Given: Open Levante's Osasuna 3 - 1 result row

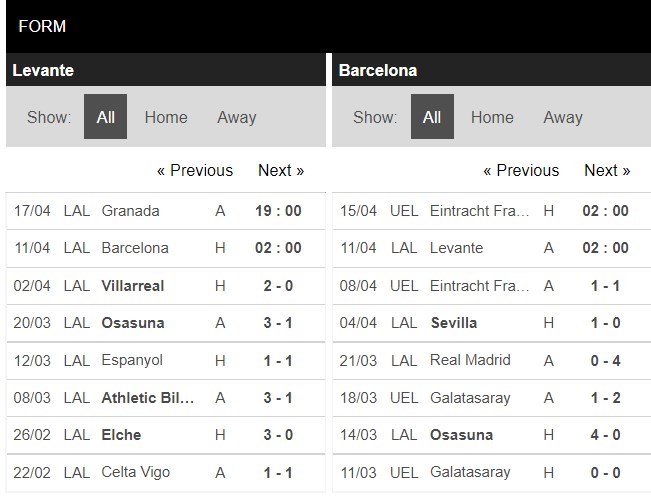Looking at the screenshot, I should coord(166,323).
